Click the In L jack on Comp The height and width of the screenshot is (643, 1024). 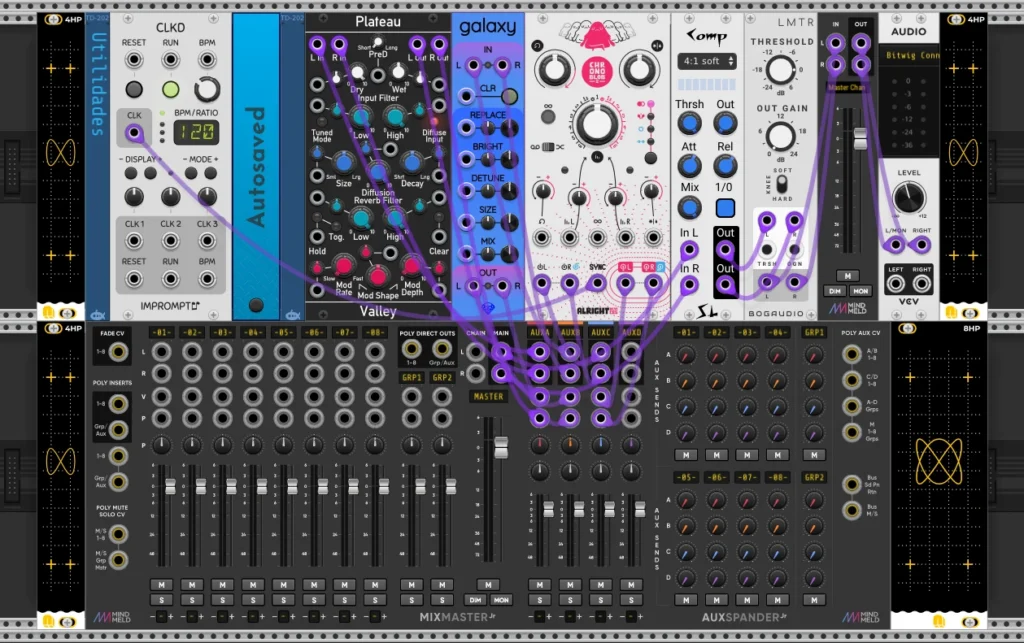coord(689,249)
